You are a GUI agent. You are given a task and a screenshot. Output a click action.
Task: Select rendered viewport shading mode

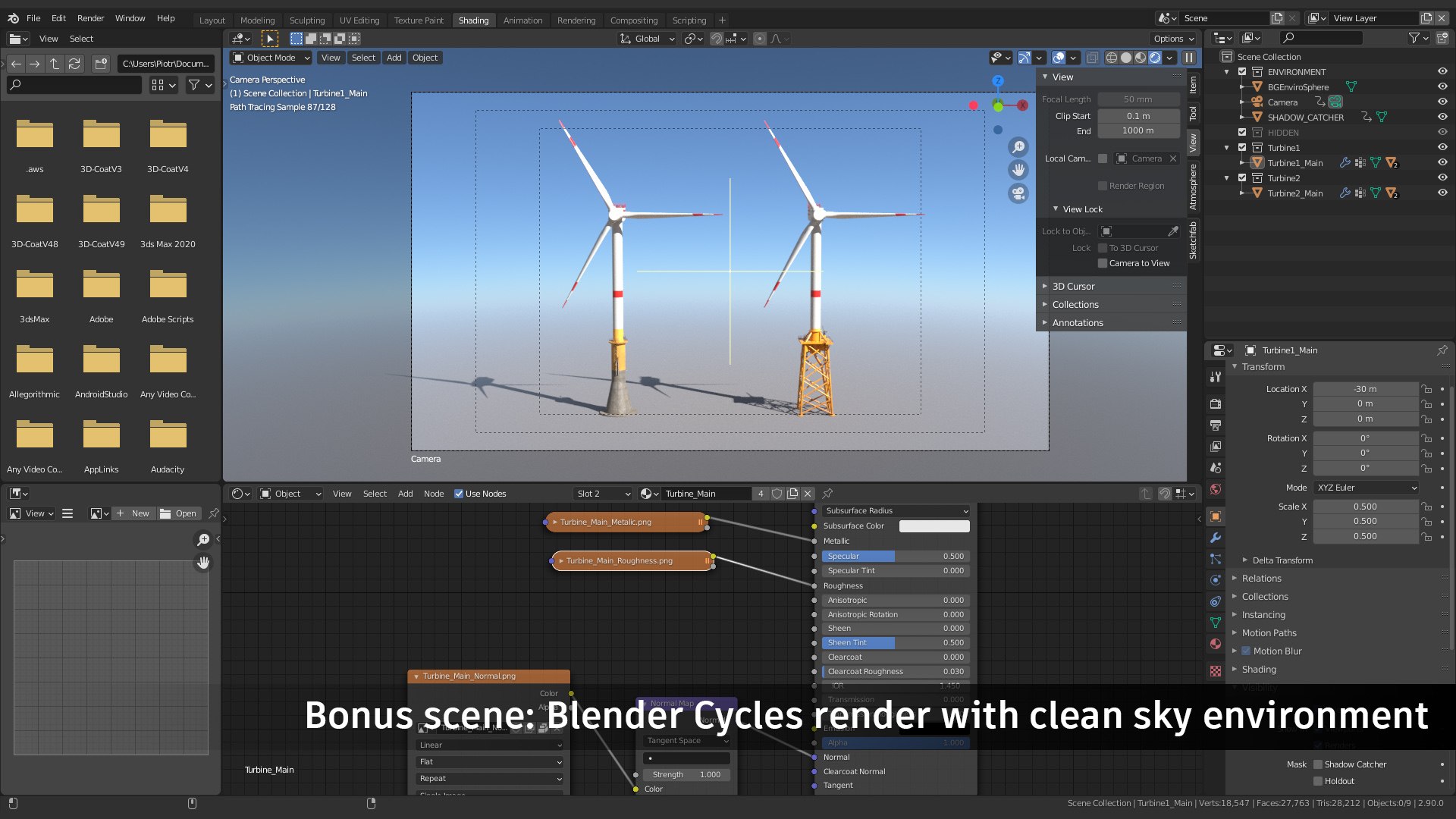[1155, 58]
